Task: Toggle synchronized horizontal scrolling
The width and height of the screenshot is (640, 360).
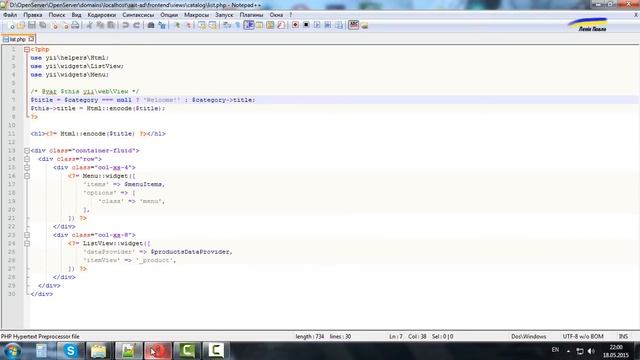Action: (x=212, y=25)
